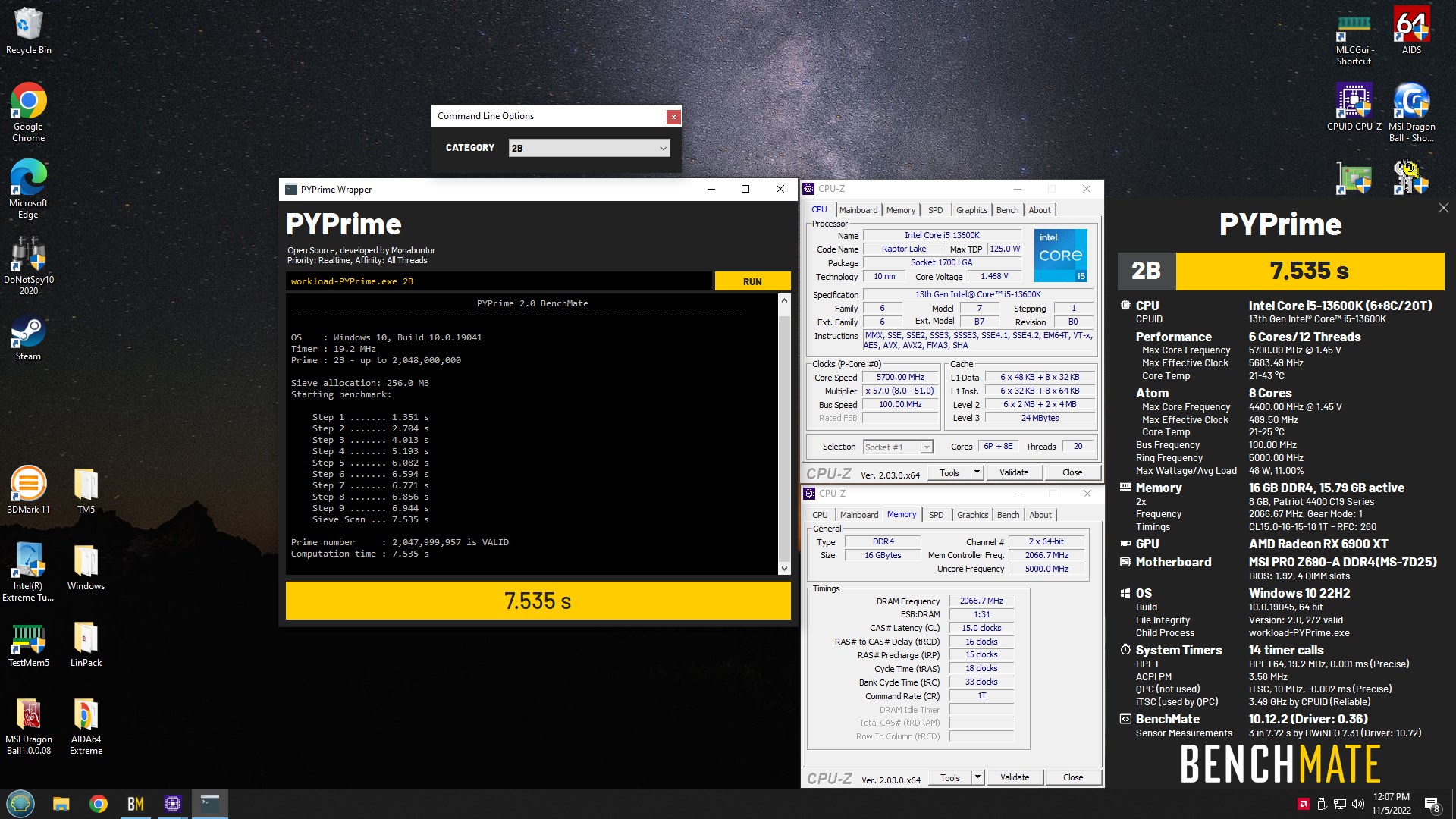
Task: Click 'AMD Radeon RX 6900 XT' GPU text
Action: pyautogui.click(x=1318, y=544)
